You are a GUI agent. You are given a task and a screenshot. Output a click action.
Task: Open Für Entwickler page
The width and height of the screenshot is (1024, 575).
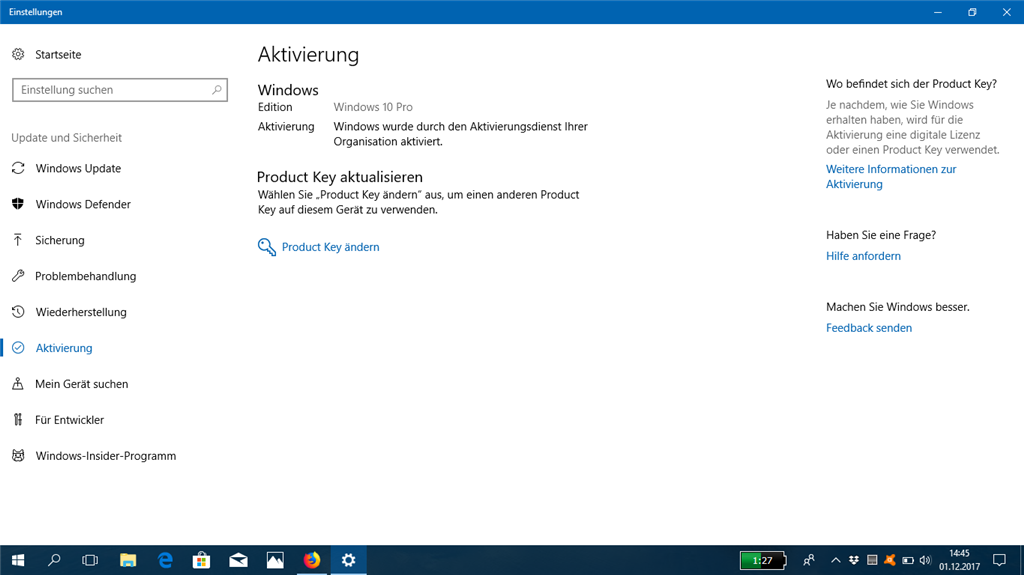point(69,419)
